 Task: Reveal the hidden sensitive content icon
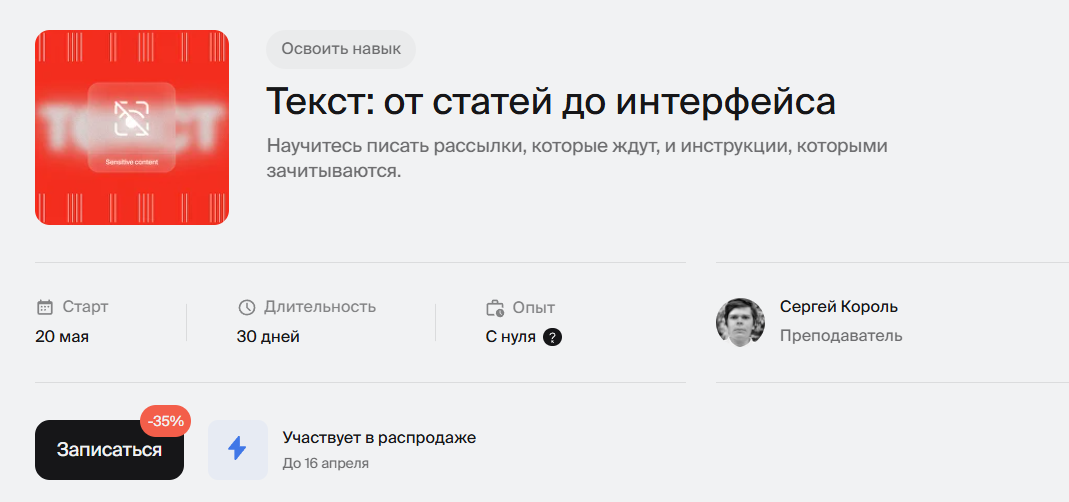click(132, 118)
